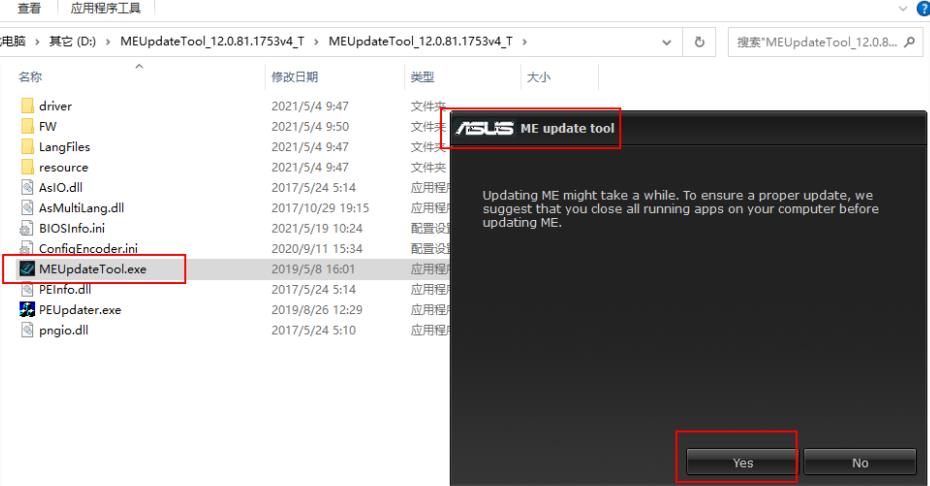The image size is (930, 486).
Task: Select the FW folder icon
Action: pos(27,126)
